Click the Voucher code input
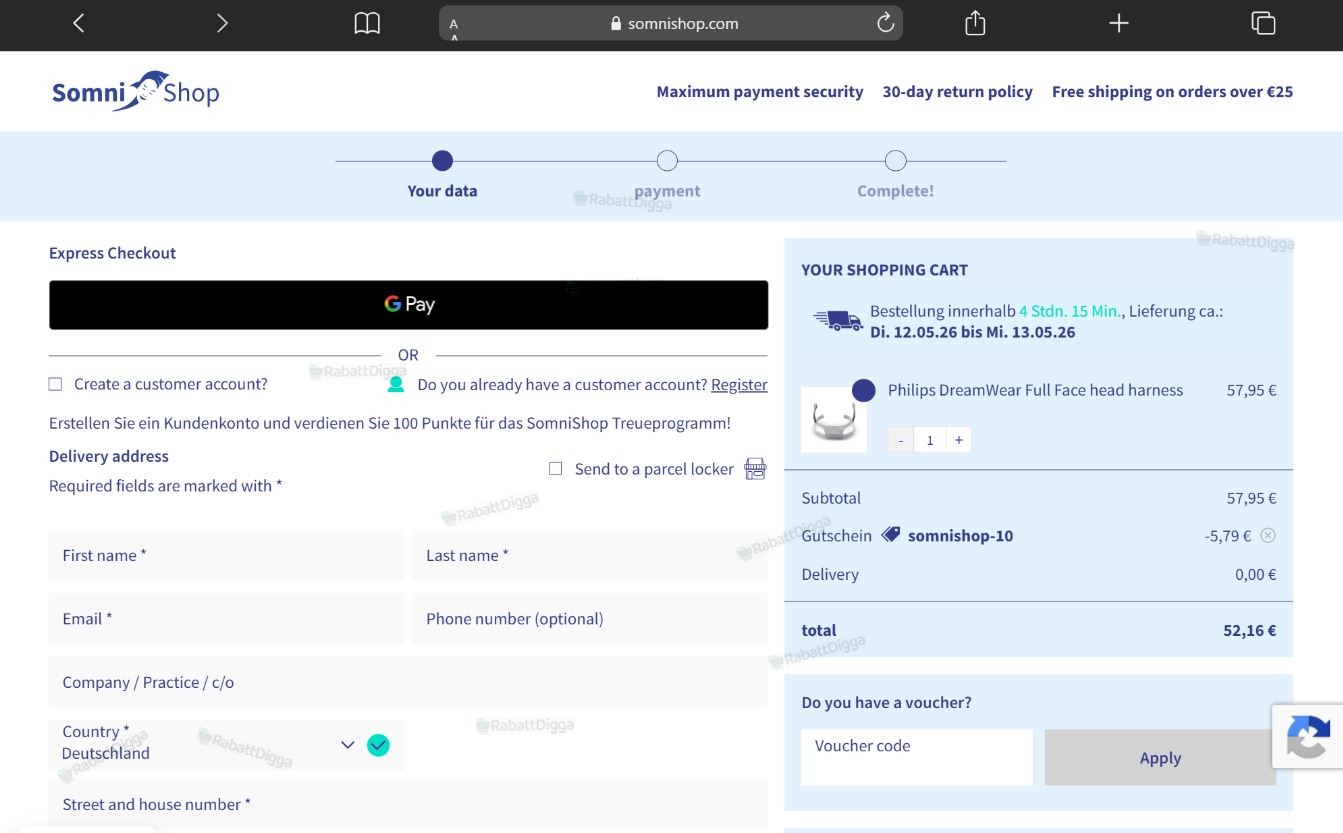Image resolution: width=1343 pixels, height=833 pixels. tap(917, 757)
